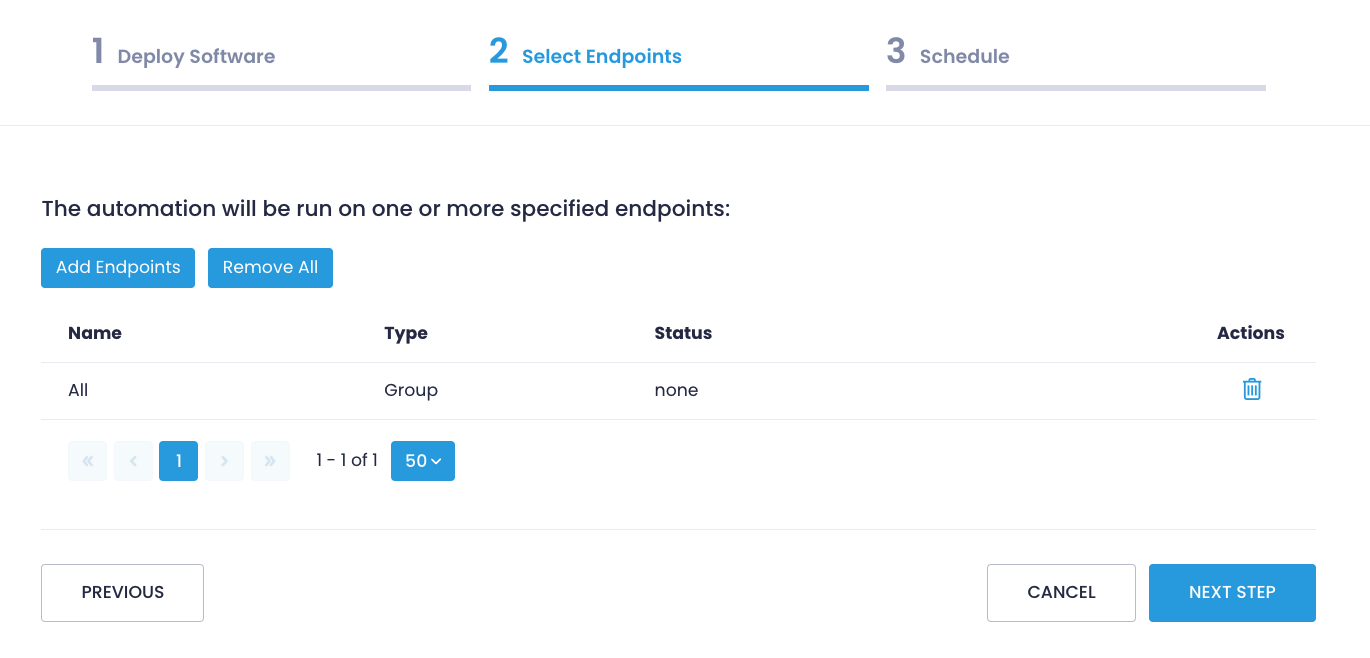
Task: Select the Select Endpoints step
Action: [x=601, y=56]
